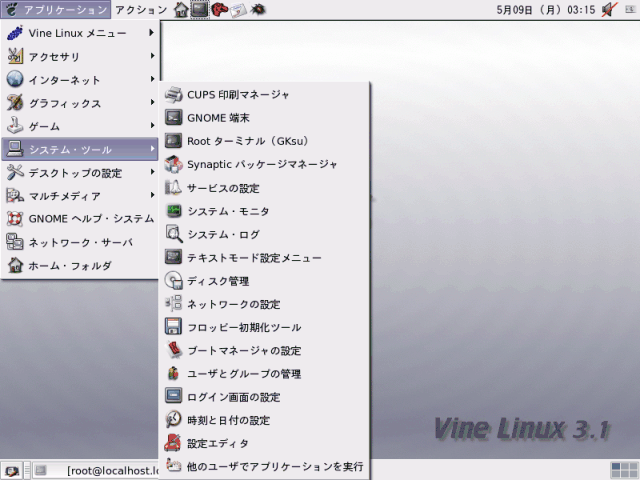Open the テキストモード設定メニュー icon

click(173, 257)
